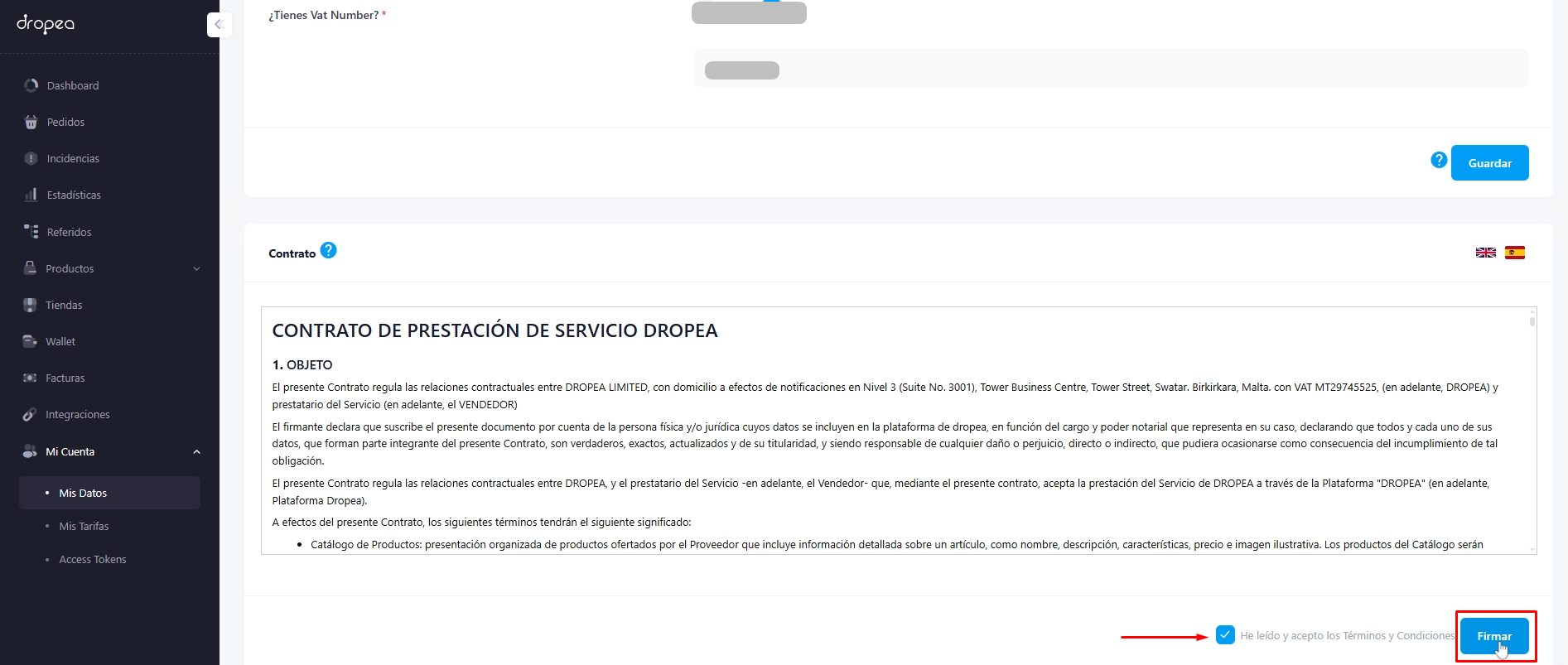
Task: Click help icon beside Guardar button
Action: (1439, 160)
